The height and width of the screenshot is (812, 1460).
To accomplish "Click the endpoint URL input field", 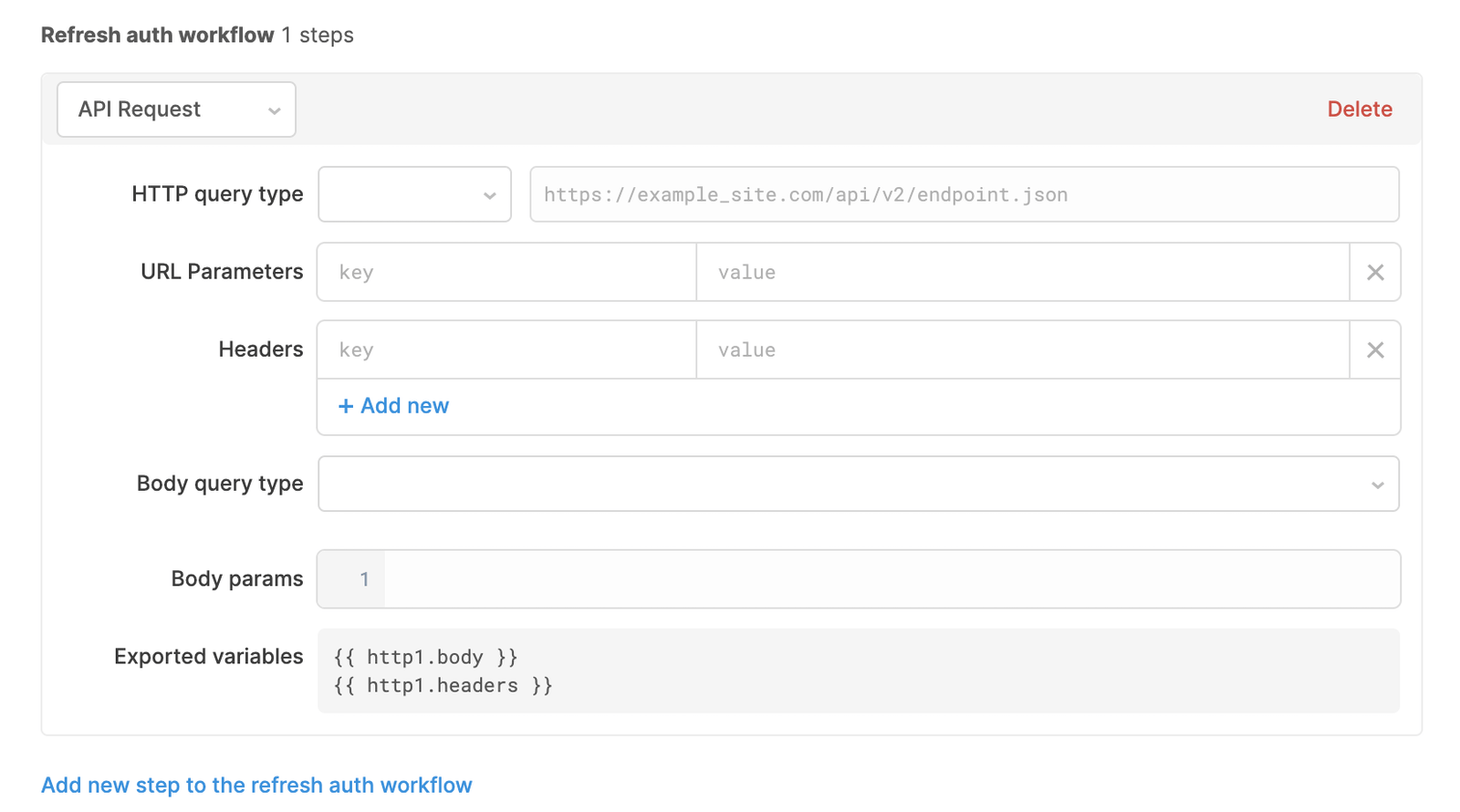I will pyautogui.click(x=965, y=194).
